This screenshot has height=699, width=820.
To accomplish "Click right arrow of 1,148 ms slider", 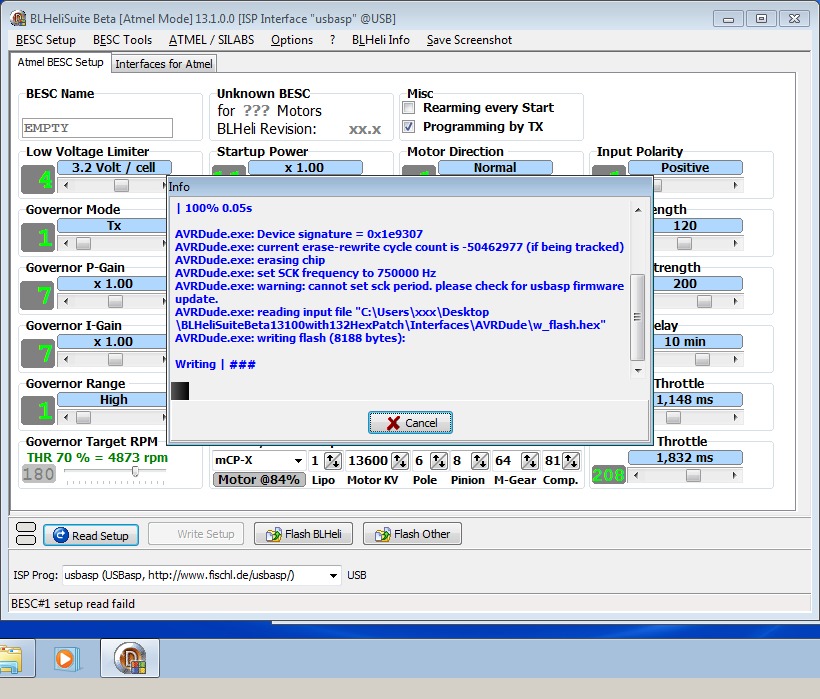I will (735, 417).
